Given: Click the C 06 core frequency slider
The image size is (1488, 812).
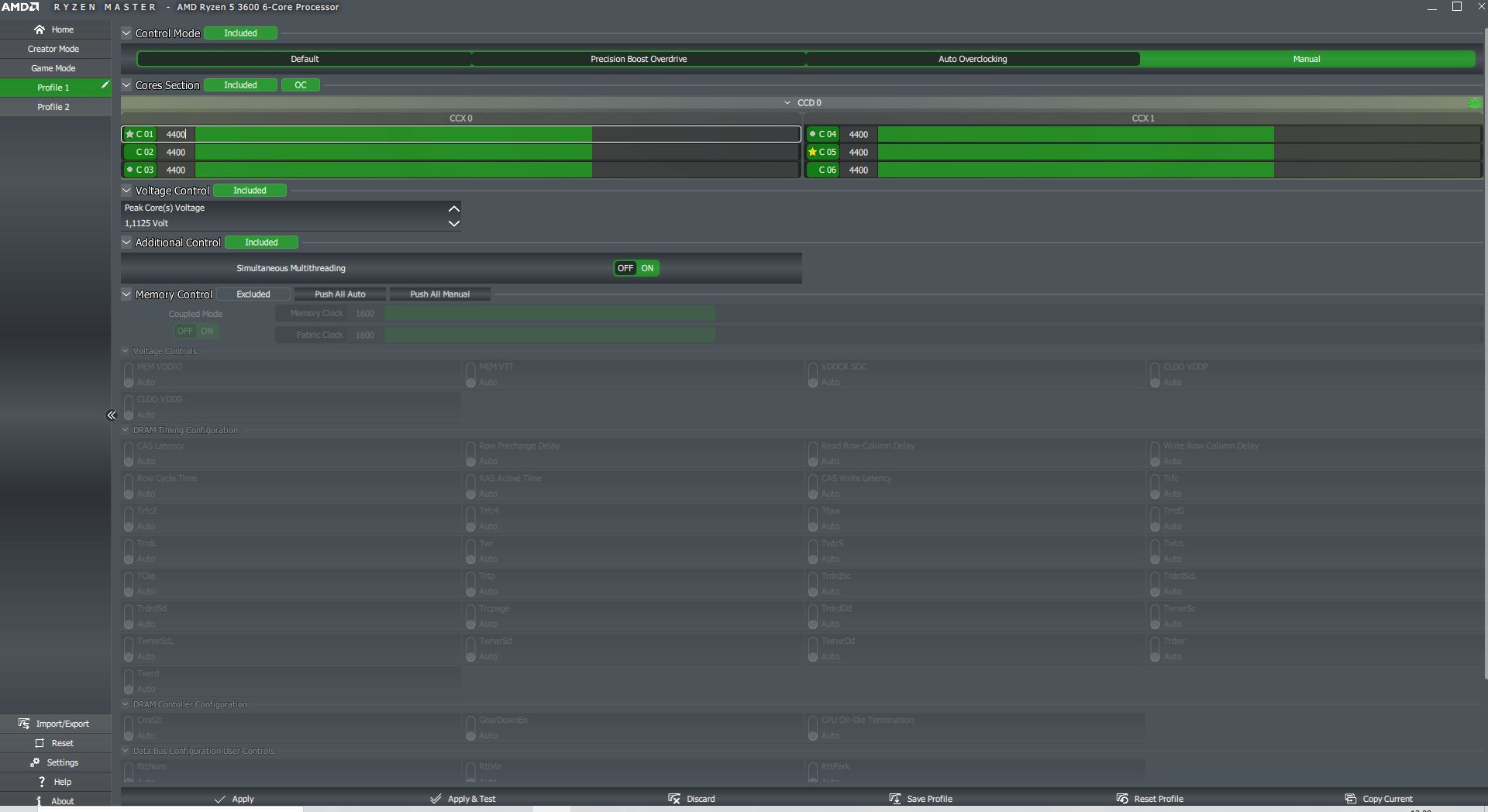Looking at the screenshot, I should (x=1180, y=170).
